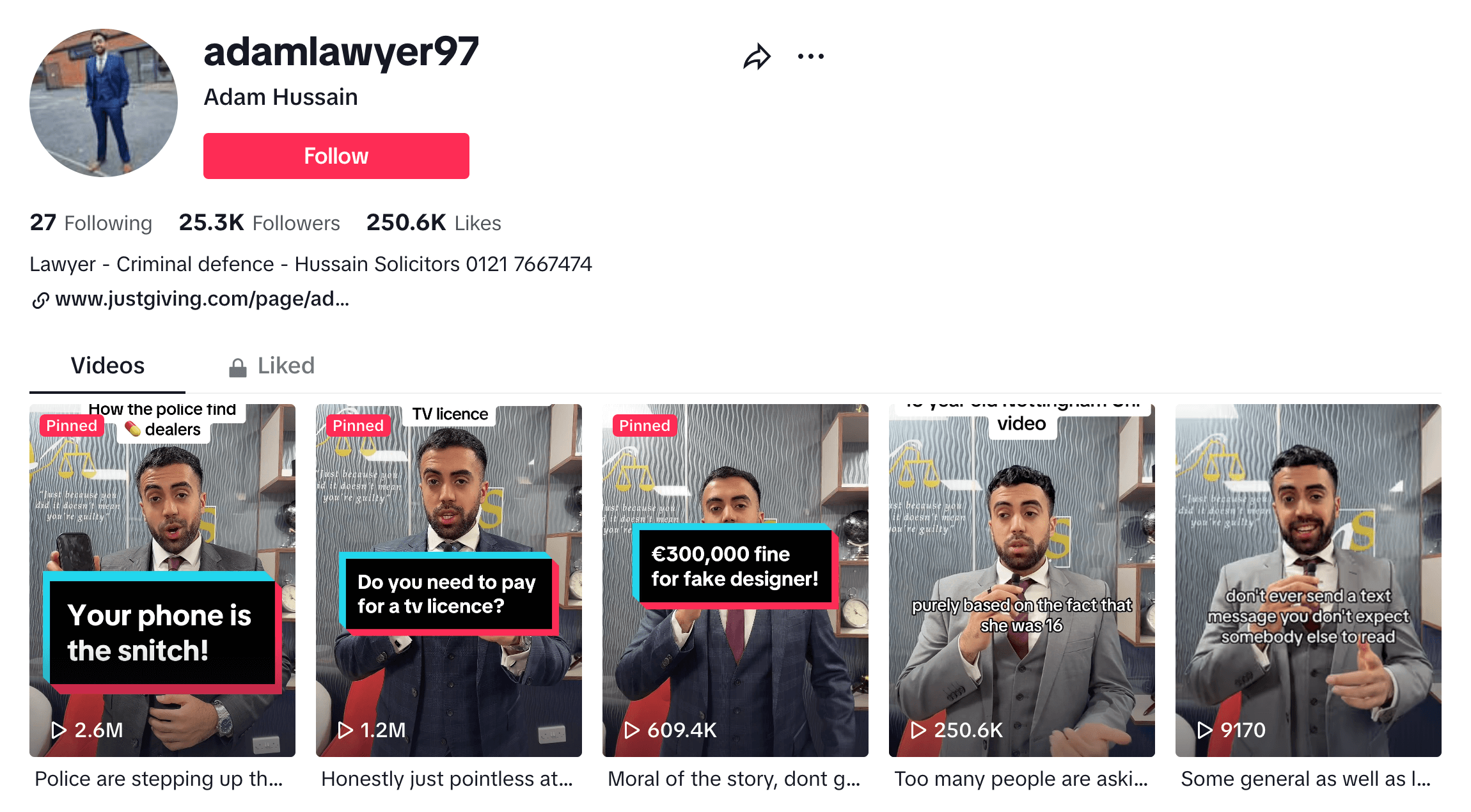Open the 'Your phone is the snitch!' video

(x=162, y=581)
